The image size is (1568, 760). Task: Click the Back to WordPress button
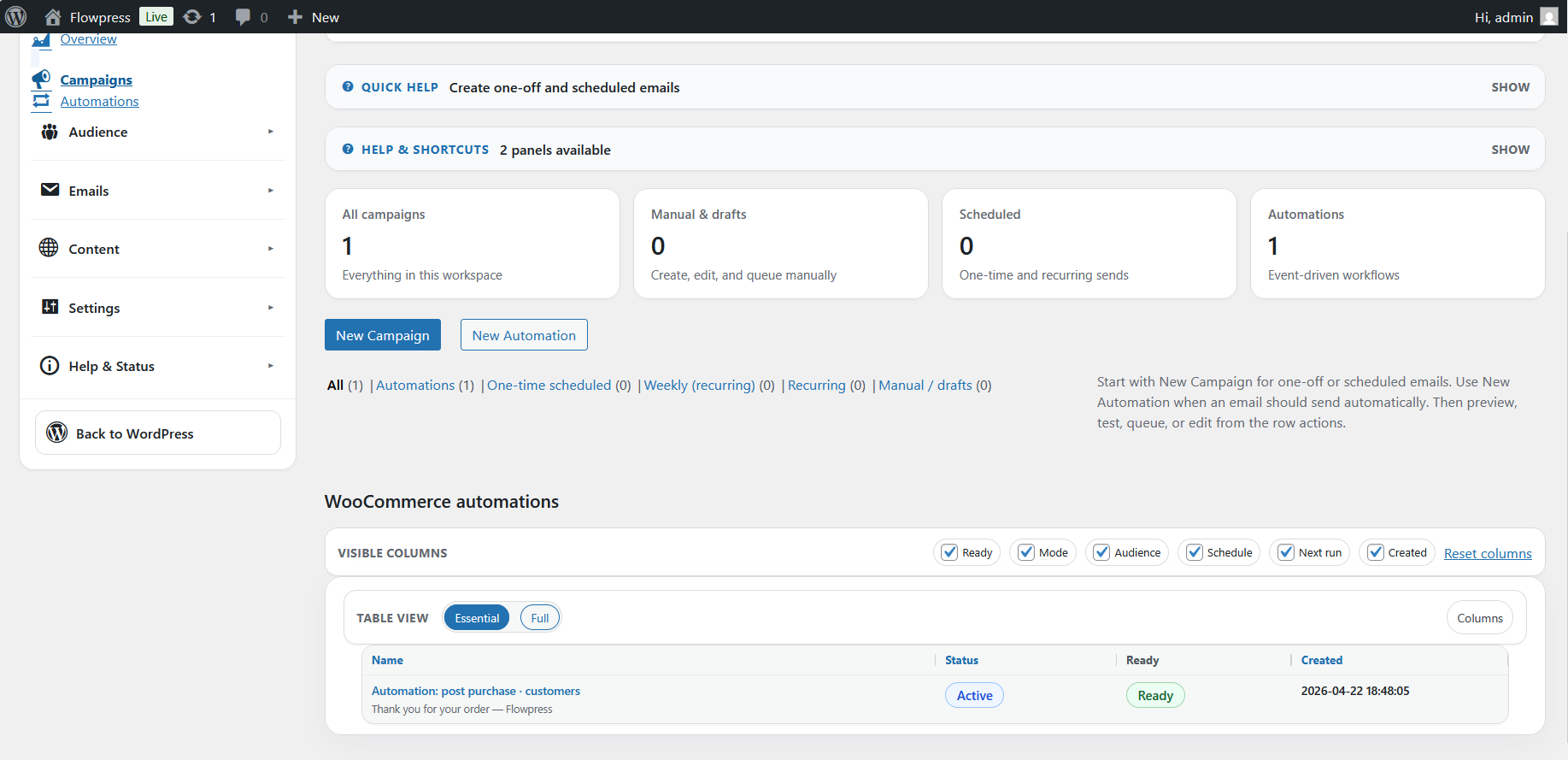tap(158, 433)
